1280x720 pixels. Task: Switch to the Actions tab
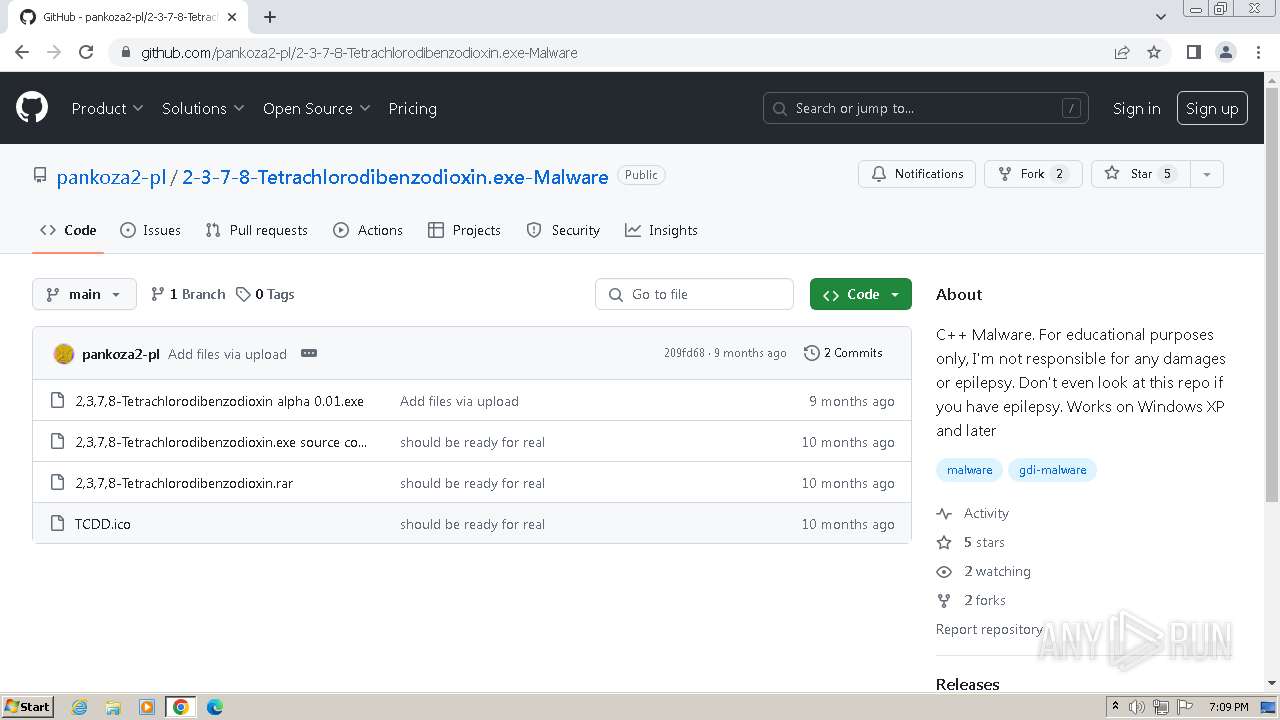(368, 230)
